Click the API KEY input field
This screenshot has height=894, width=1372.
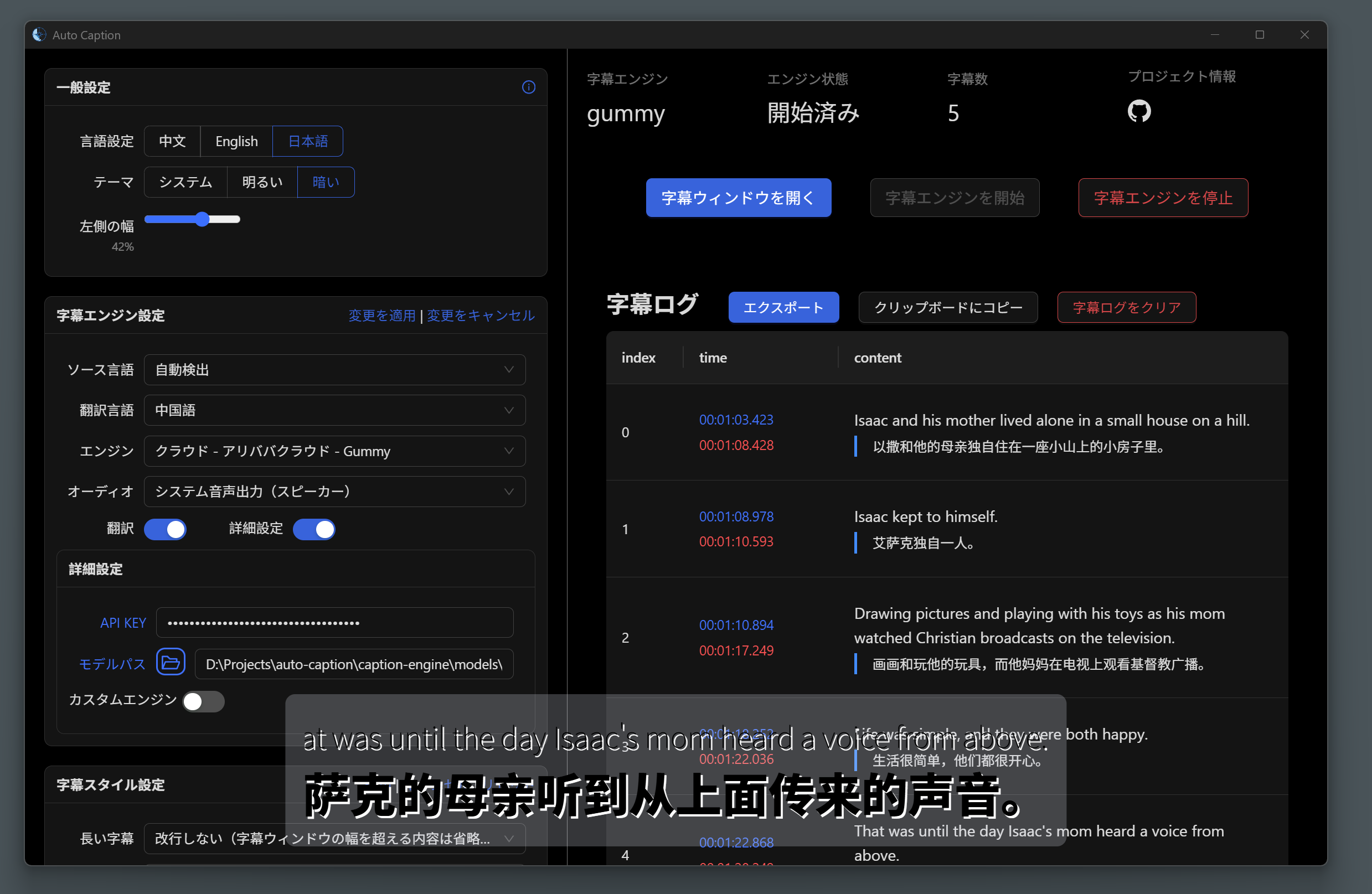pyautogui.click(x=334, y=623)
